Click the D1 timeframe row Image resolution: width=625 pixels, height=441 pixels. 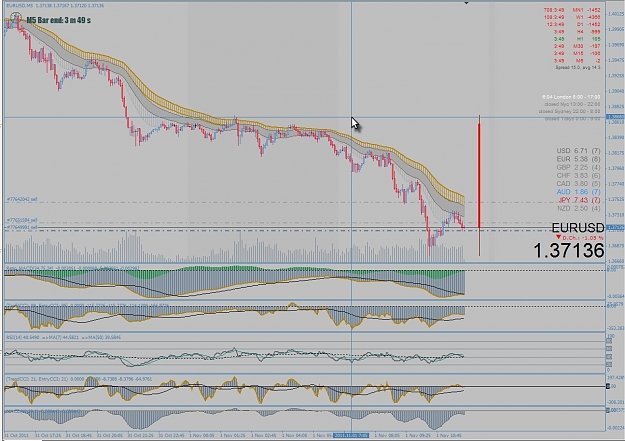coord(574,24)
